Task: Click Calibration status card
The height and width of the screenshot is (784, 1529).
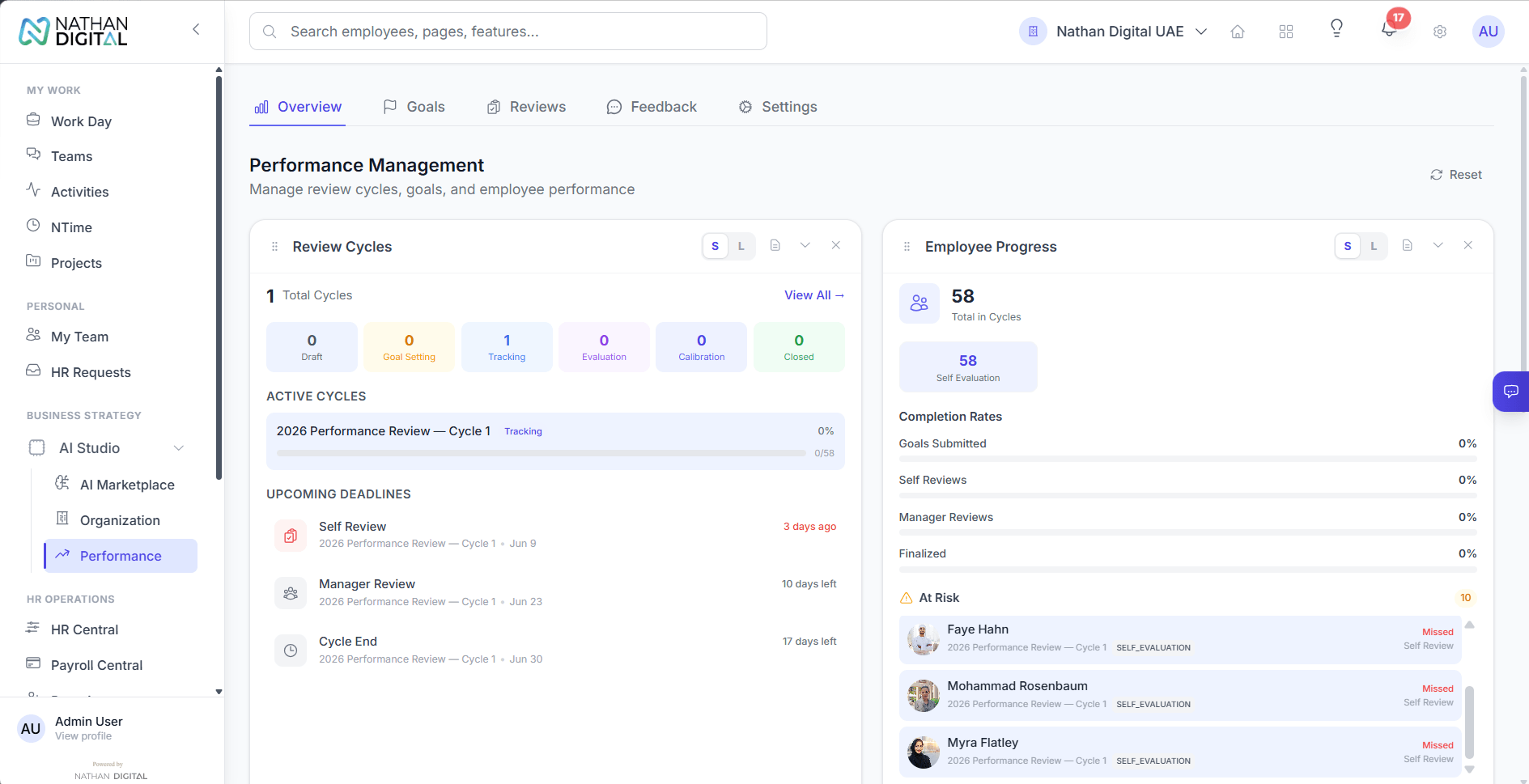Action: coord(702,347)
